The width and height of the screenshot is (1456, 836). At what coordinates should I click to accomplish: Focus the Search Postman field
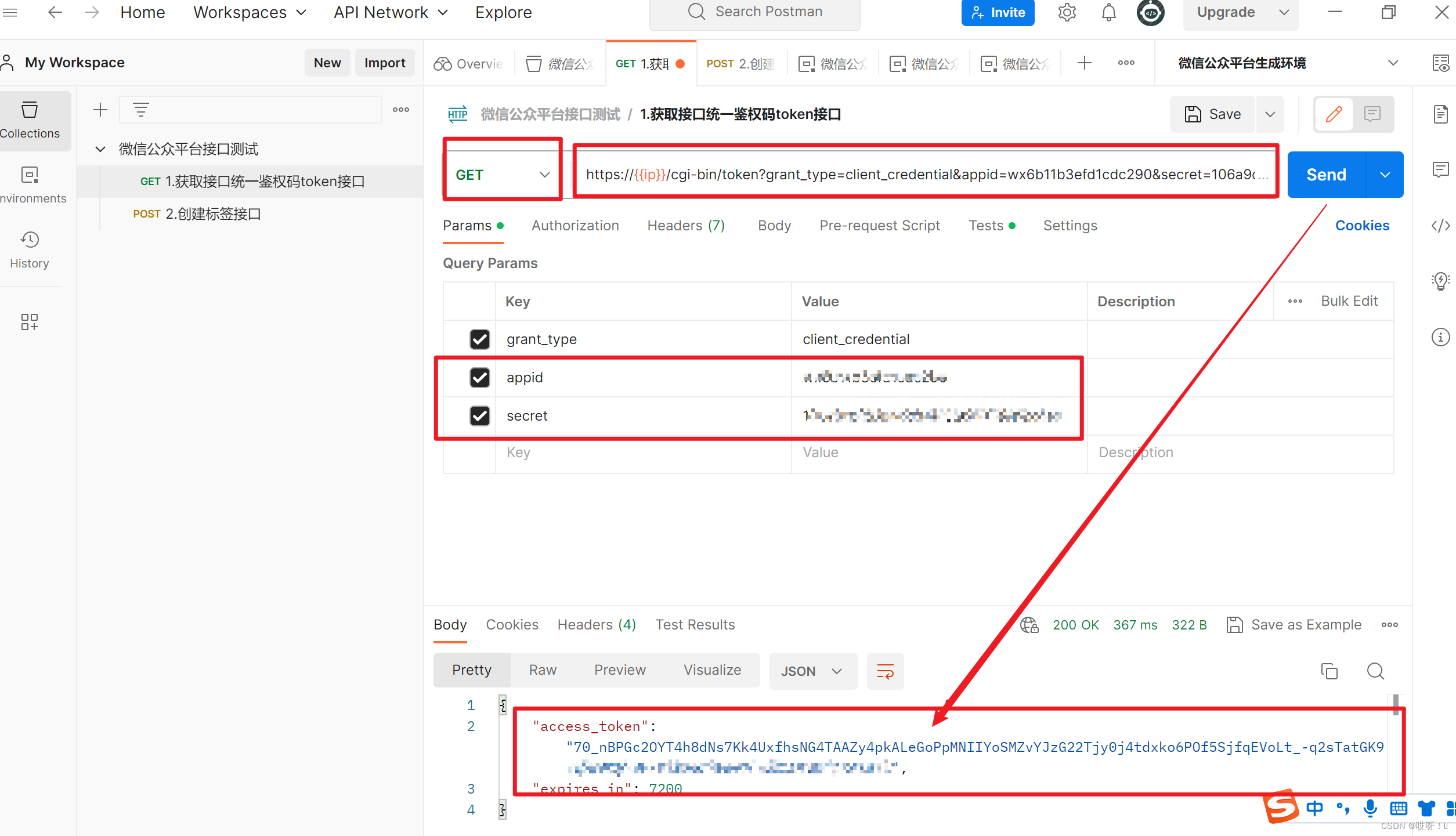click(754, 12)
